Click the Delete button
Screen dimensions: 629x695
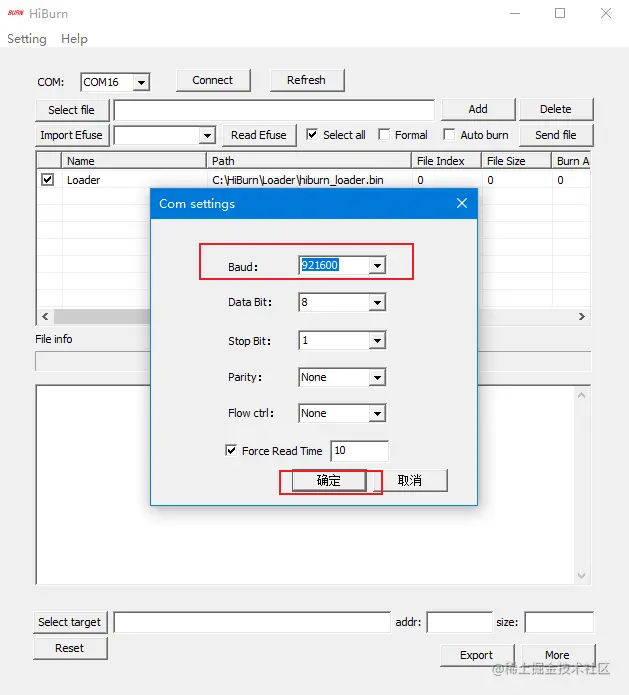tap(555, 109)
